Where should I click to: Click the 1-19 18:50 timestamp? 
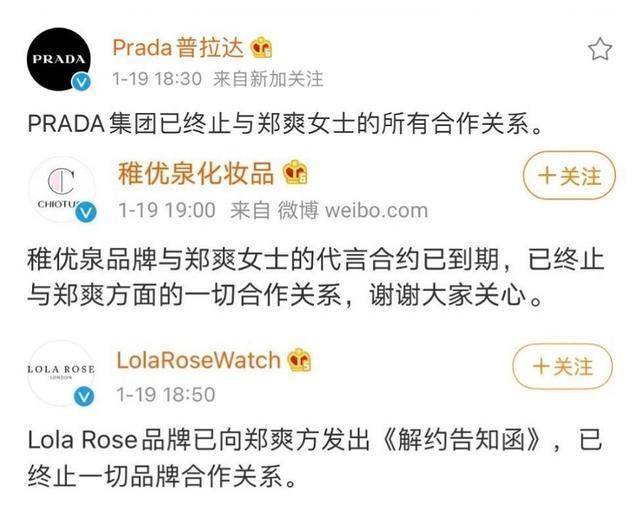coord(166,395)
